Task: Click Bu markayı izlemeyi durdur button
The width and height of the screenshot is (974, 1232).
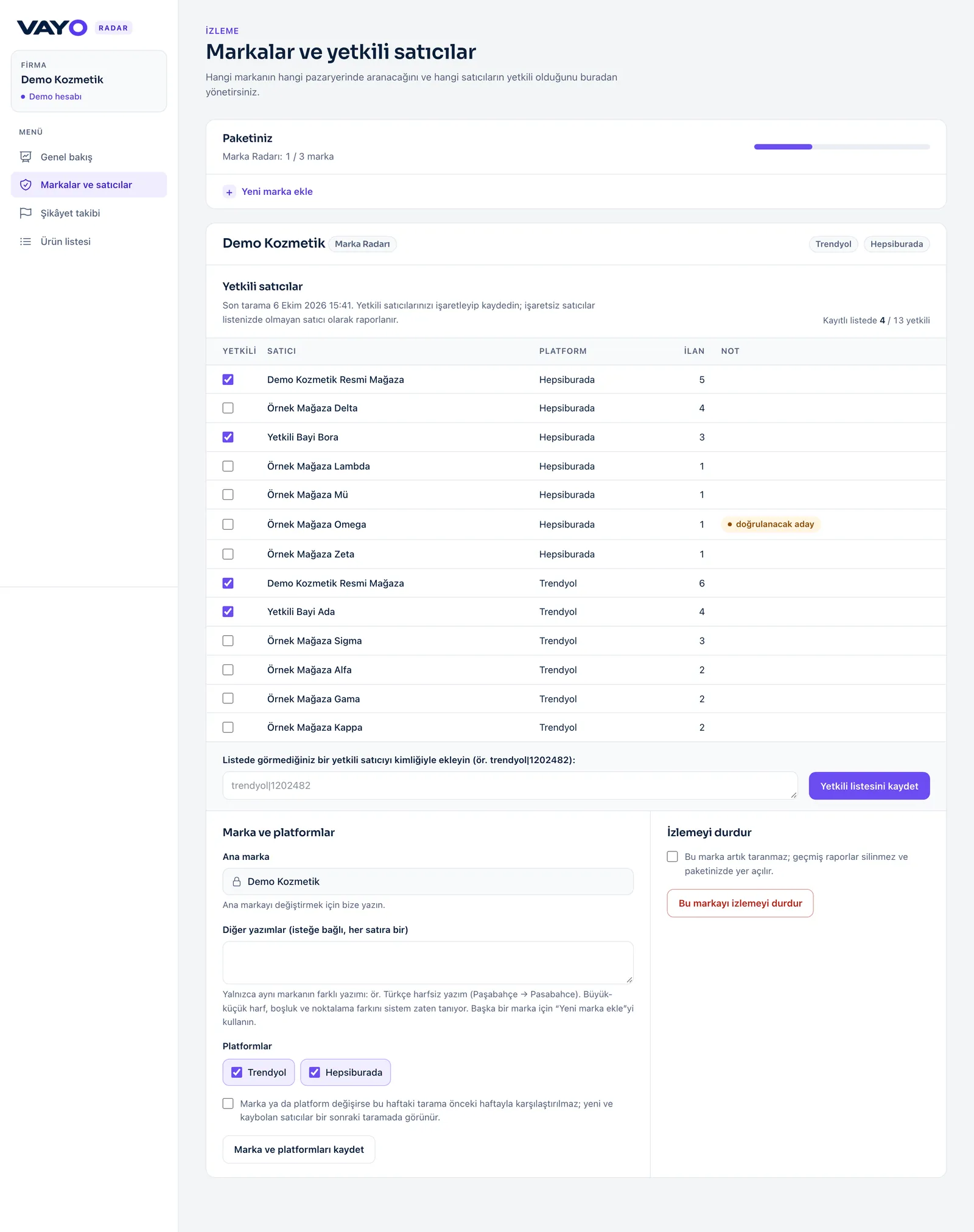Action: click(x=740, y=903)
